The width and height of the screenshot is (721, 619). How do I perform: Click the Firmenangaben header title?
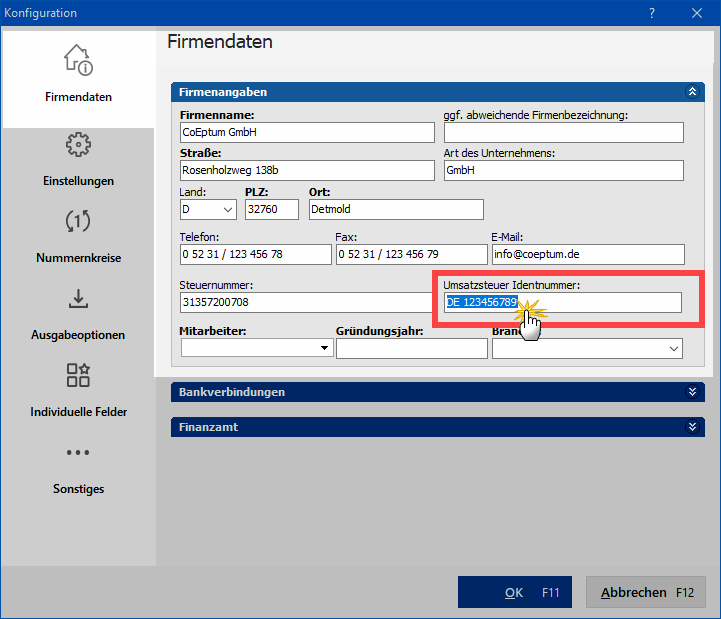pyautogui.click(x=223, y=92)
